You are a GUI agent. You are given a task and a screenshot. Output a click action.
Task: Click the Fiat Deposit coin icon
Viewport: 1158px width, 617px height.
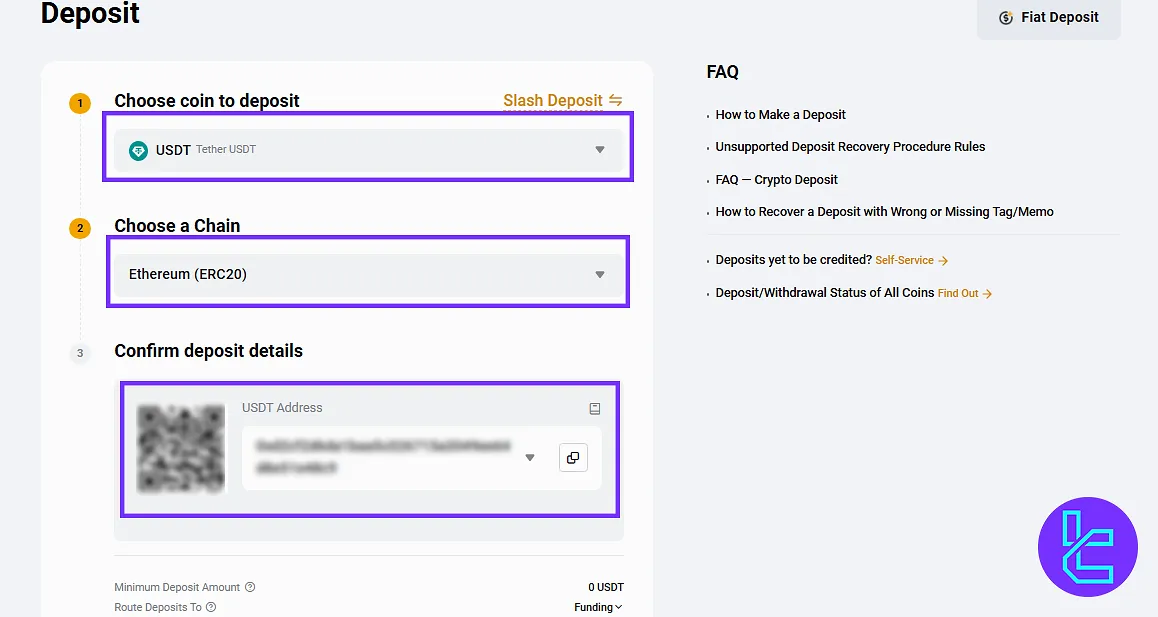click(x=1006, y=18)
